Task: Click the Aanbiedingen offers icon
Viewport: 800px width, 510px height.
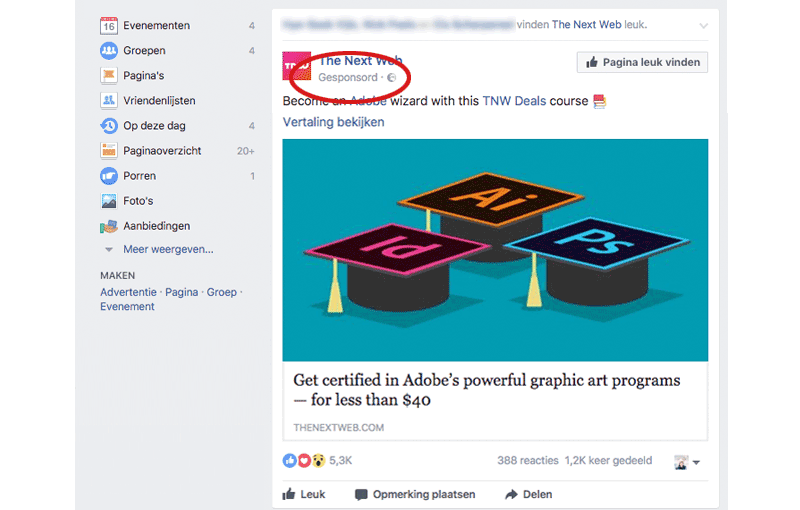Action: [109, 226]
